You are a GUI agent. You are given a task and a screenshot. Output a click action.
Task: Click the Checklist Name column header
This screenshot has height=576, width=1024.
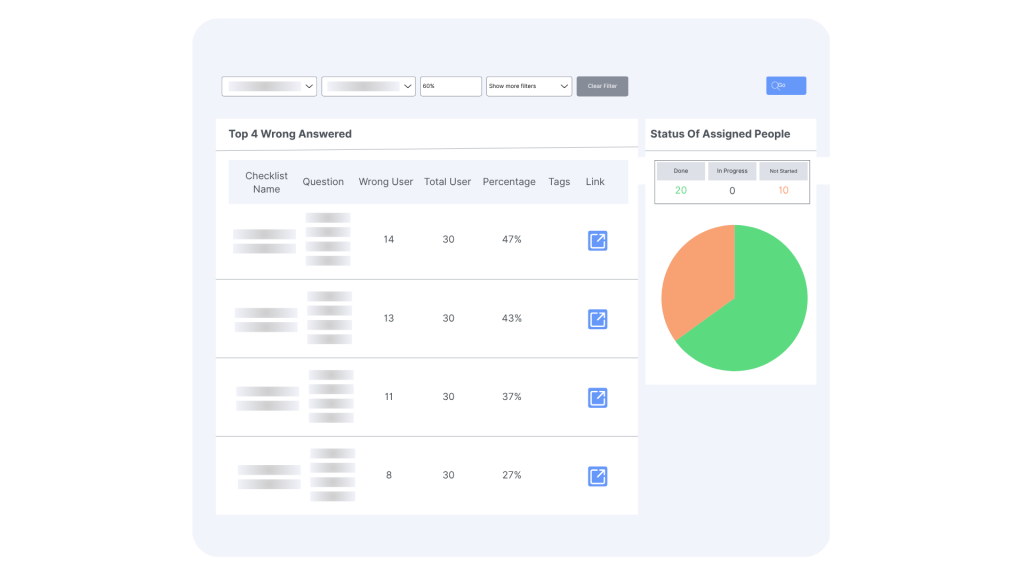(266, 182)
